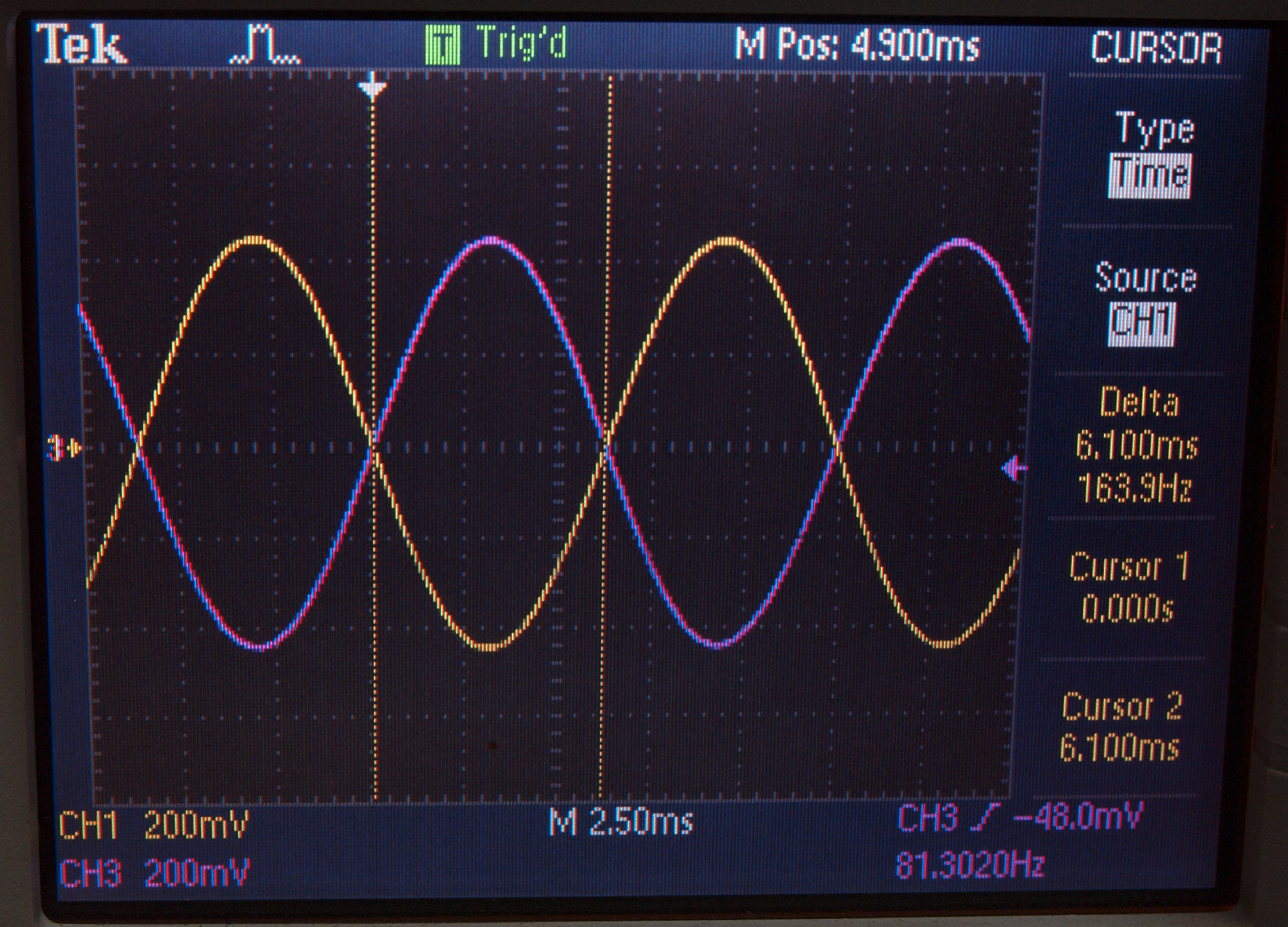Image resolution: width=1288 pixels, height=927 pixels.
Task: Select Cursor 1 at 0.000s
Action: tap(1128, 587)
